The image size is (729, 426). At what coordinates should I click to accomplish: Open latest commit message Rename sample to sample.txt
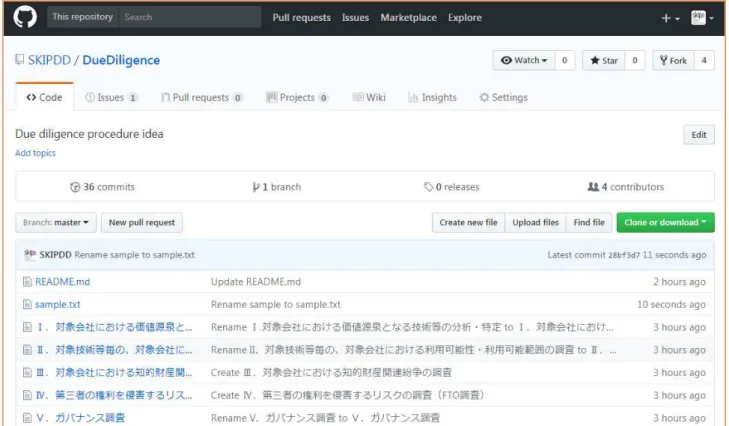pos(134,255)
